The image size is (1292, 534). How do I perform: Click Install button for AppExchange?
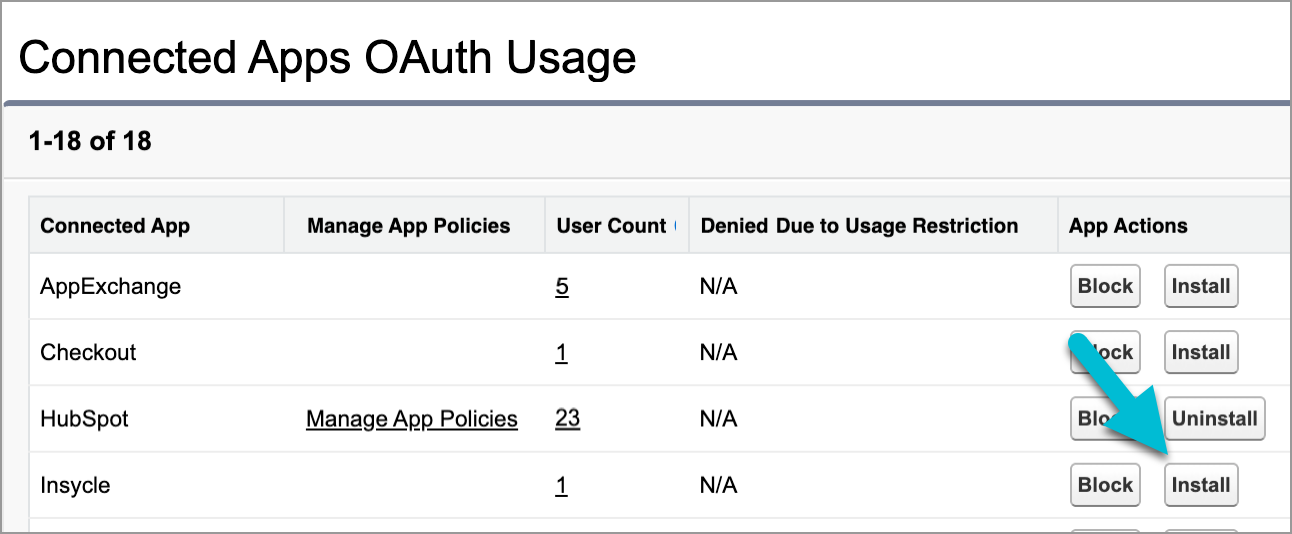(1201, 286)
